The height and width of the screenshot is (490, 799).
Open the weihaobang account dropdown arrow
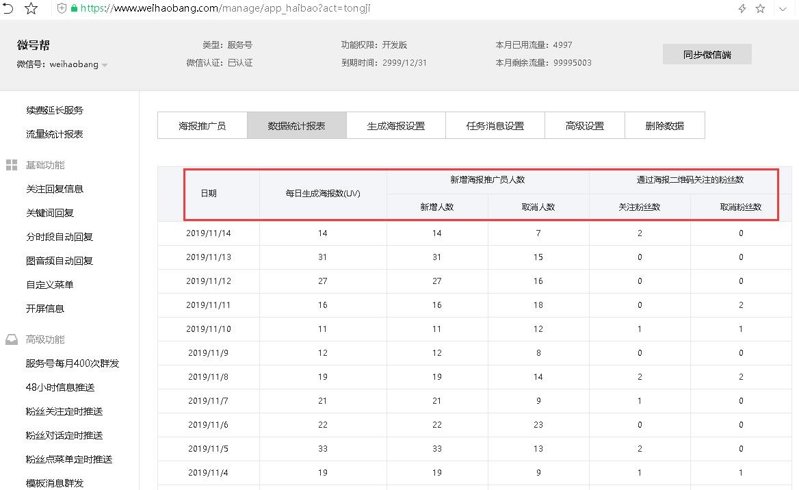(104, 65)
